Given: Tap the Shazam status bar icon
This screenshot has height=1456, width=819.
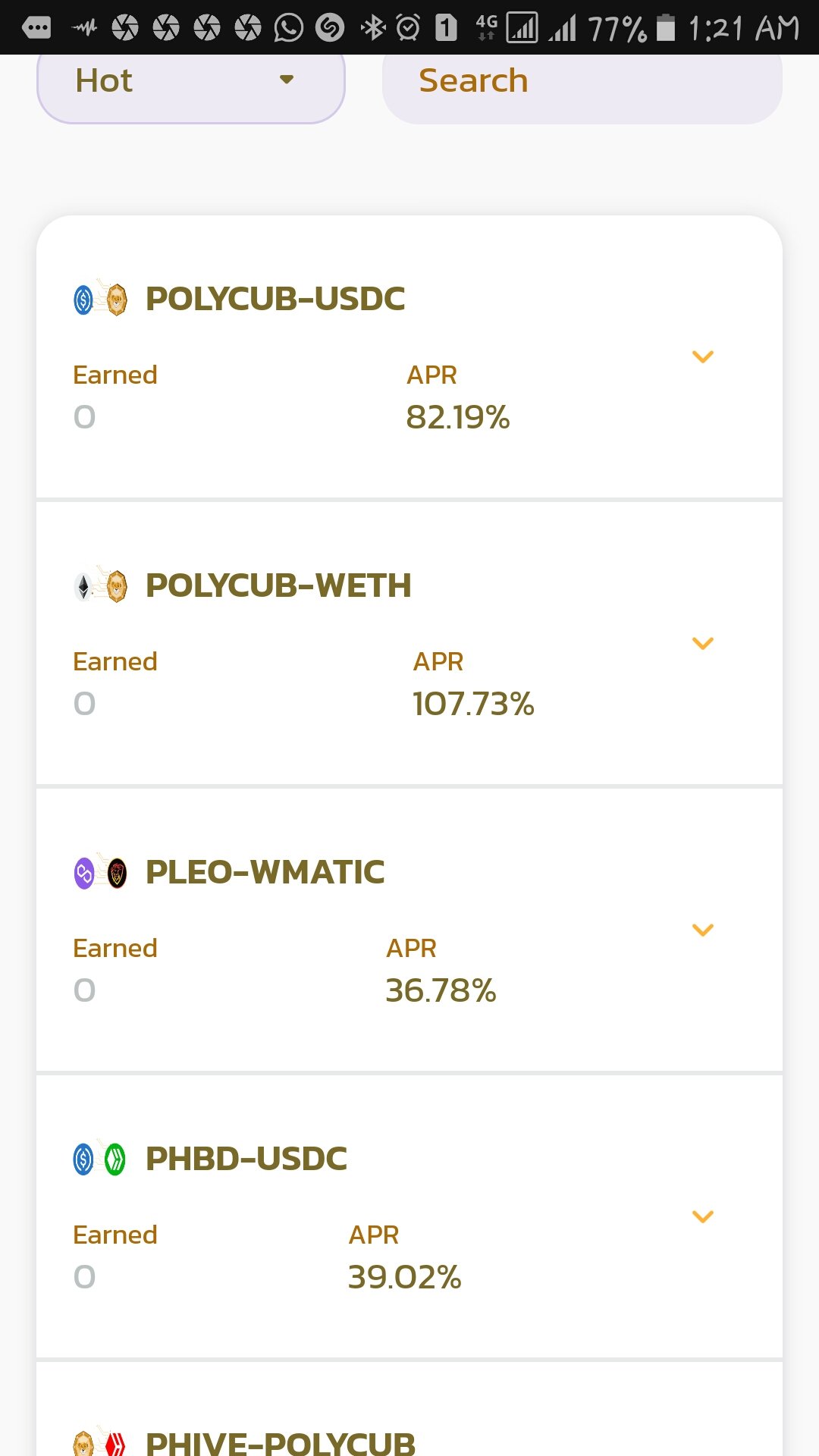Looking at the screenshot, I should click(x=330, y=28).
